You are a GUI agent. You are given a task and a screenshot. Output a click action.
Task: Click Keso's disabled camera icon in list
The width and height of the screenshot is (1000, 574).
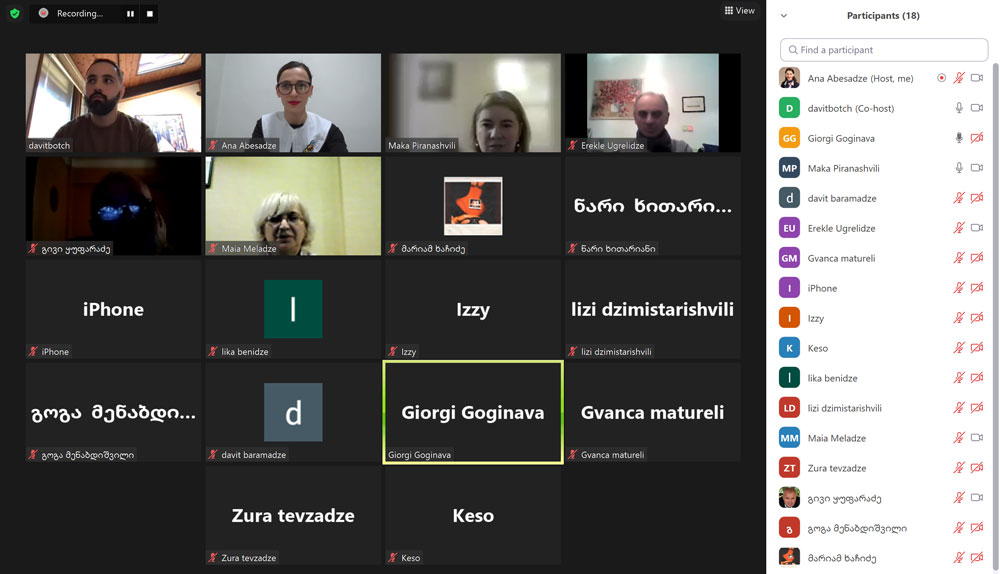977,348
